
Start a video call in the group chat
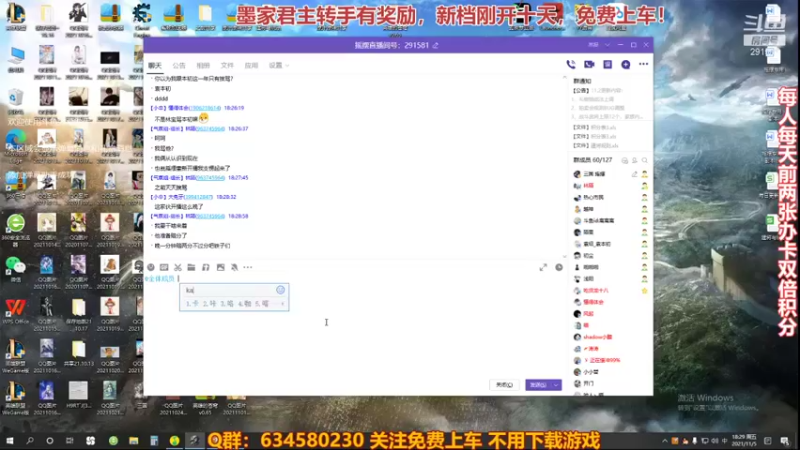pos(589,64)
